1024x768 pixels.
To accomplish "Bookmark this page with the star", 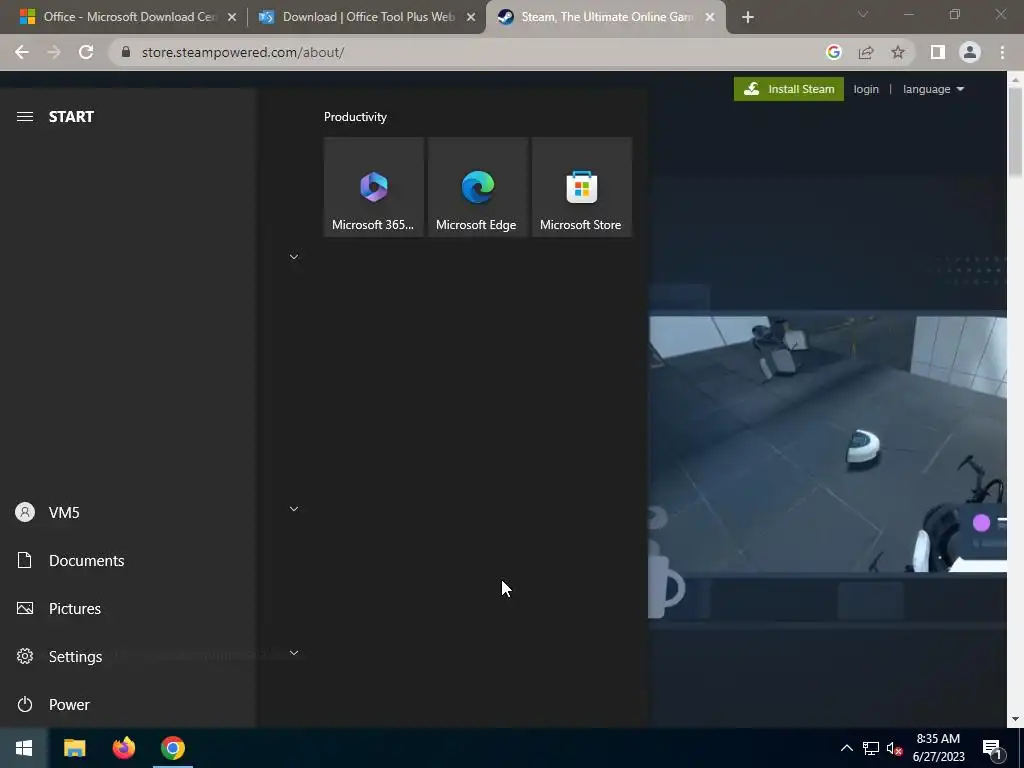I will point(898,52).
